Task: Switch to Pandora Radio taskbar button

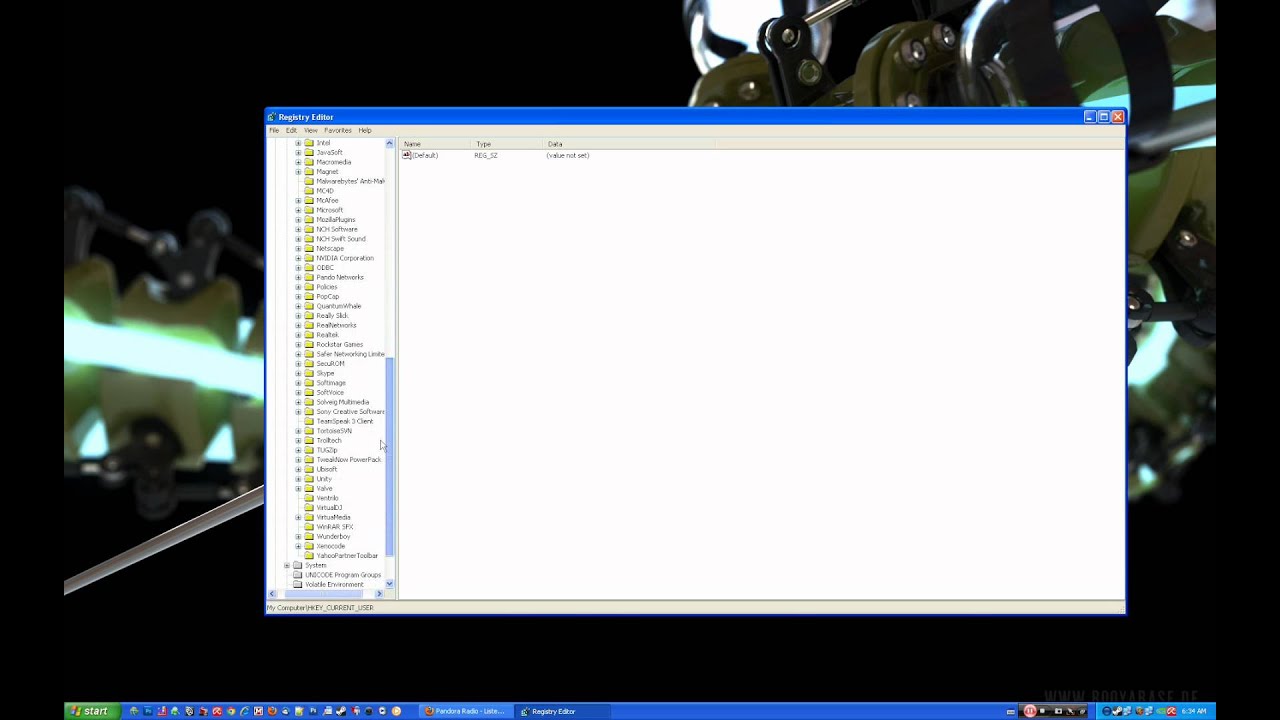Action: tap(466, 711)
